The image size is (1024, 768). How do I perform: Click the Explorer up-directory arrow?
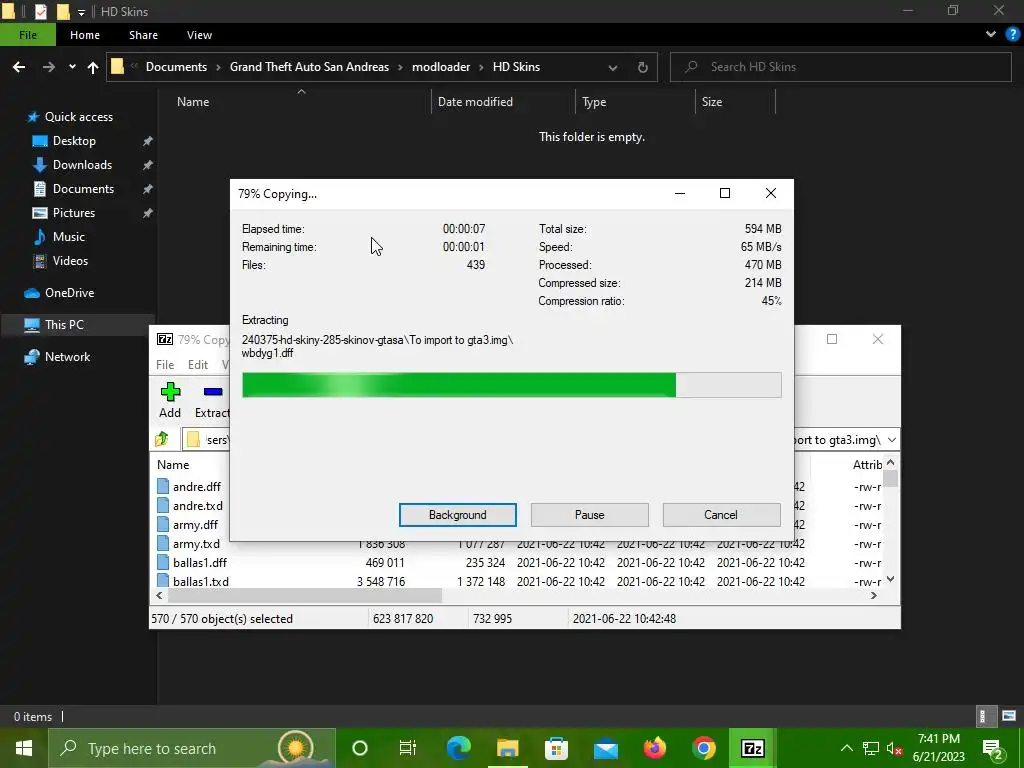[x=93, y=67]
